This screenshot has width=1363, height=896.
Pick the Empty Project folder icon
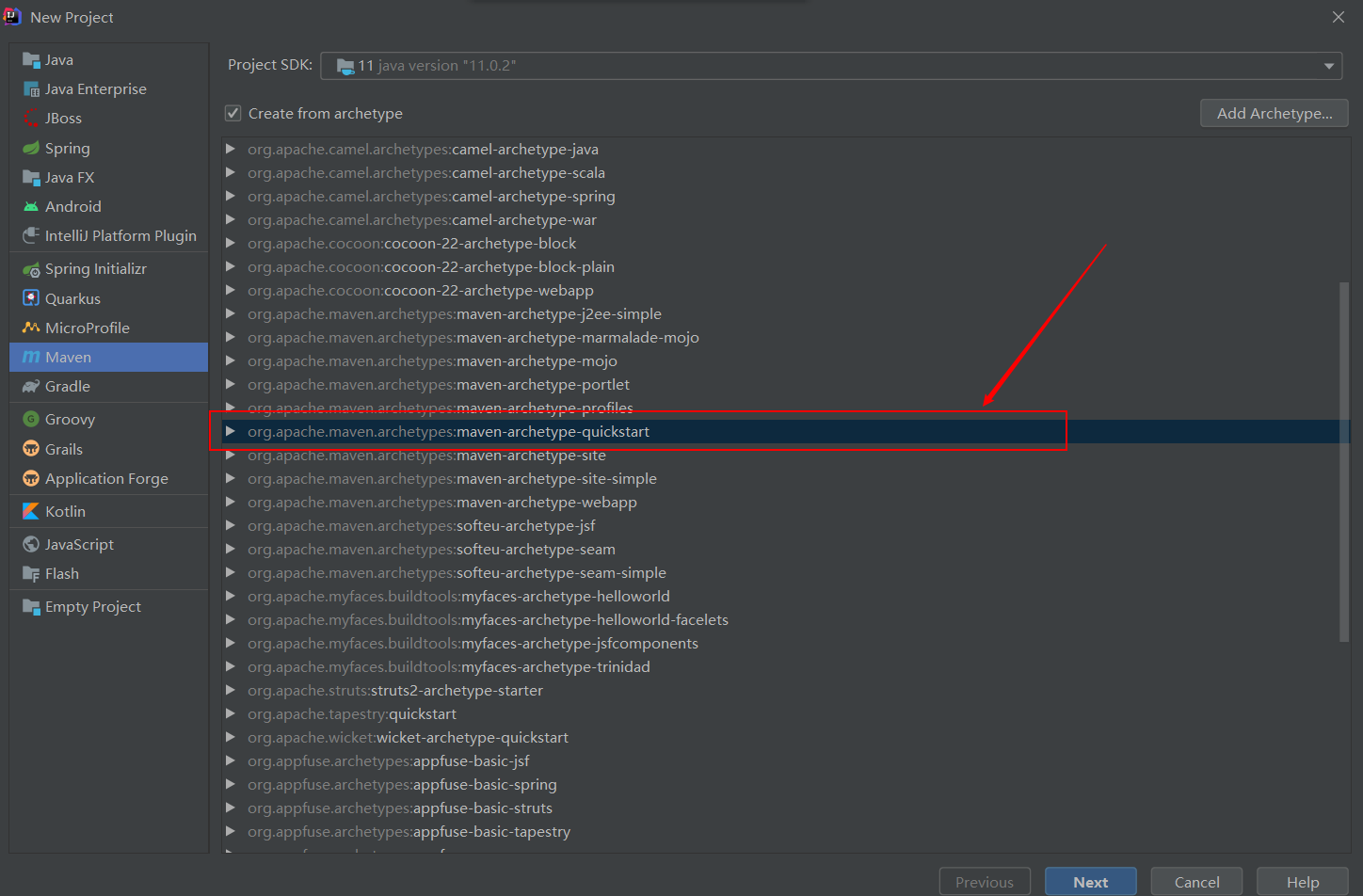point(31,607)
